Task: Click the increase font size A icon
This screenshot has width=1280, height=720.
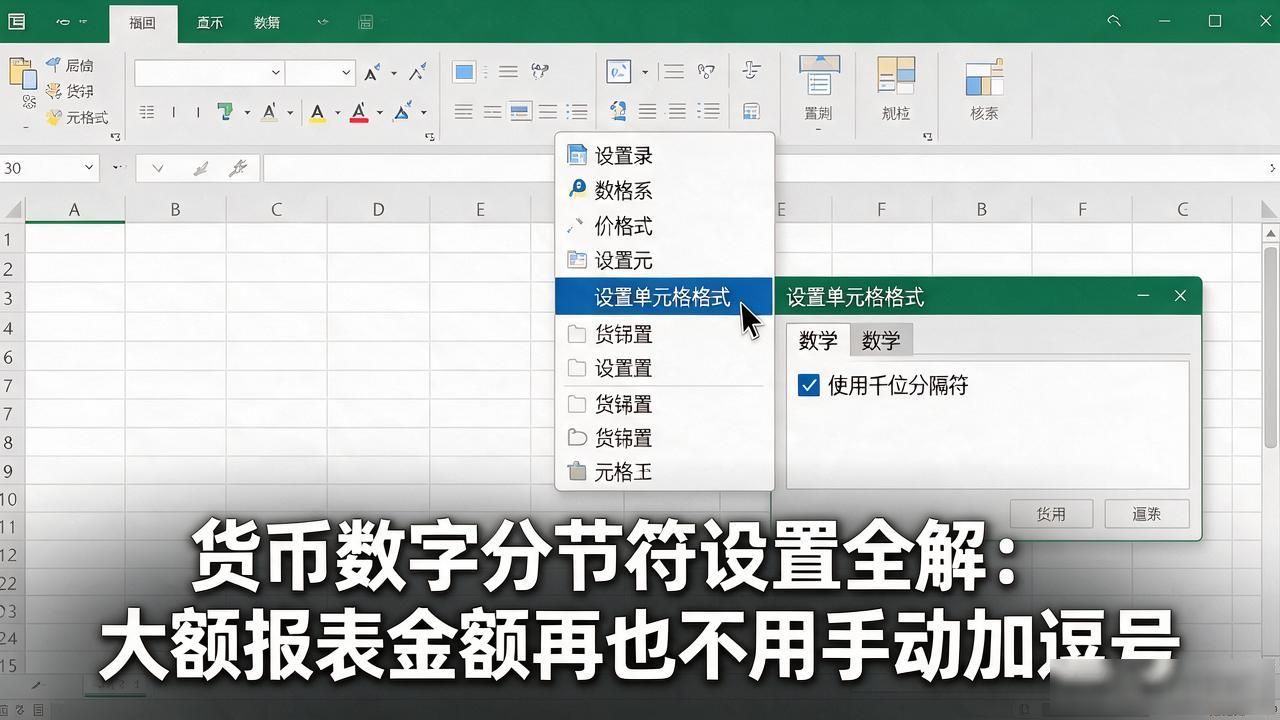Action: tap(372, 72)
